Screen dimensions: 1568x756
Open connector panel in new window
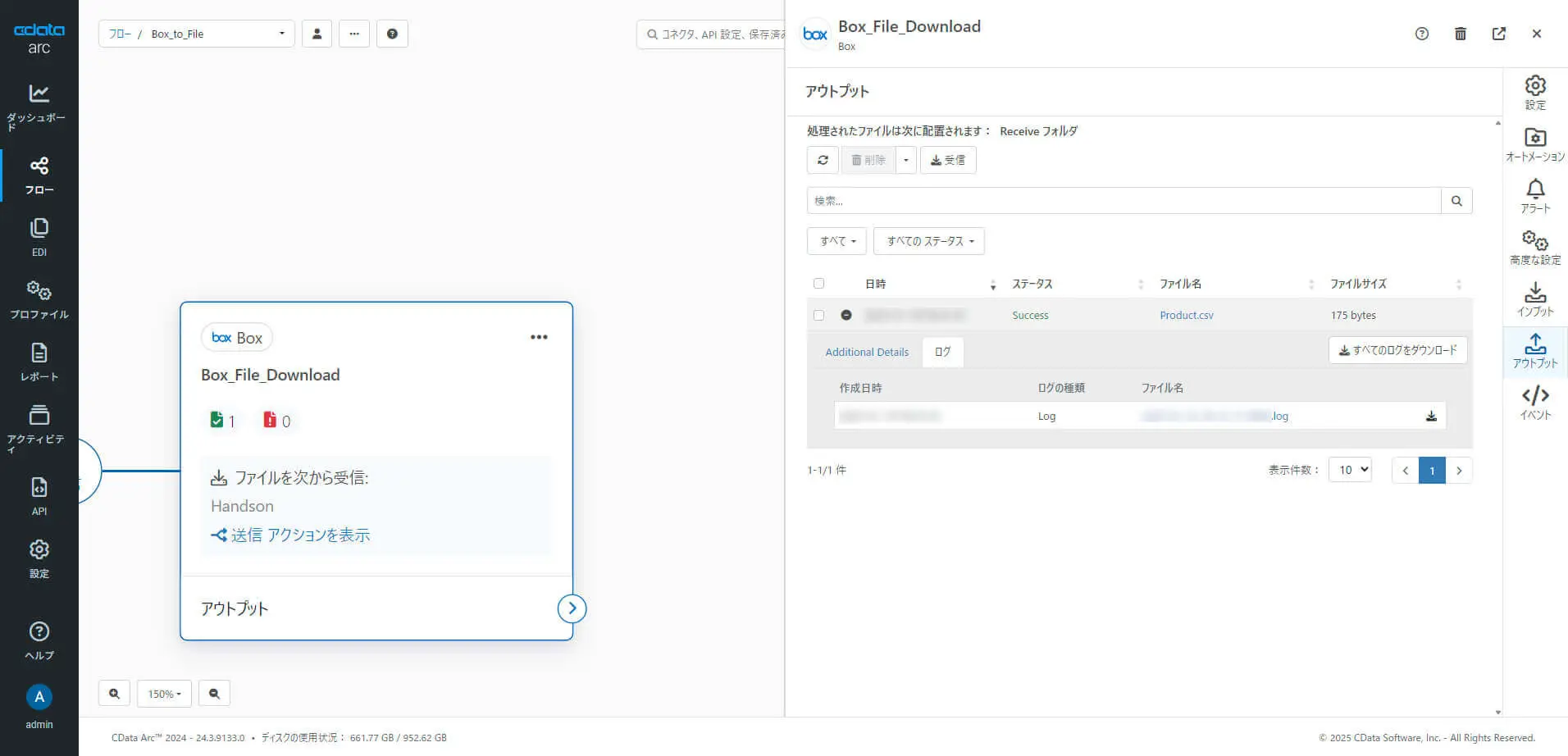[1499, 34]
